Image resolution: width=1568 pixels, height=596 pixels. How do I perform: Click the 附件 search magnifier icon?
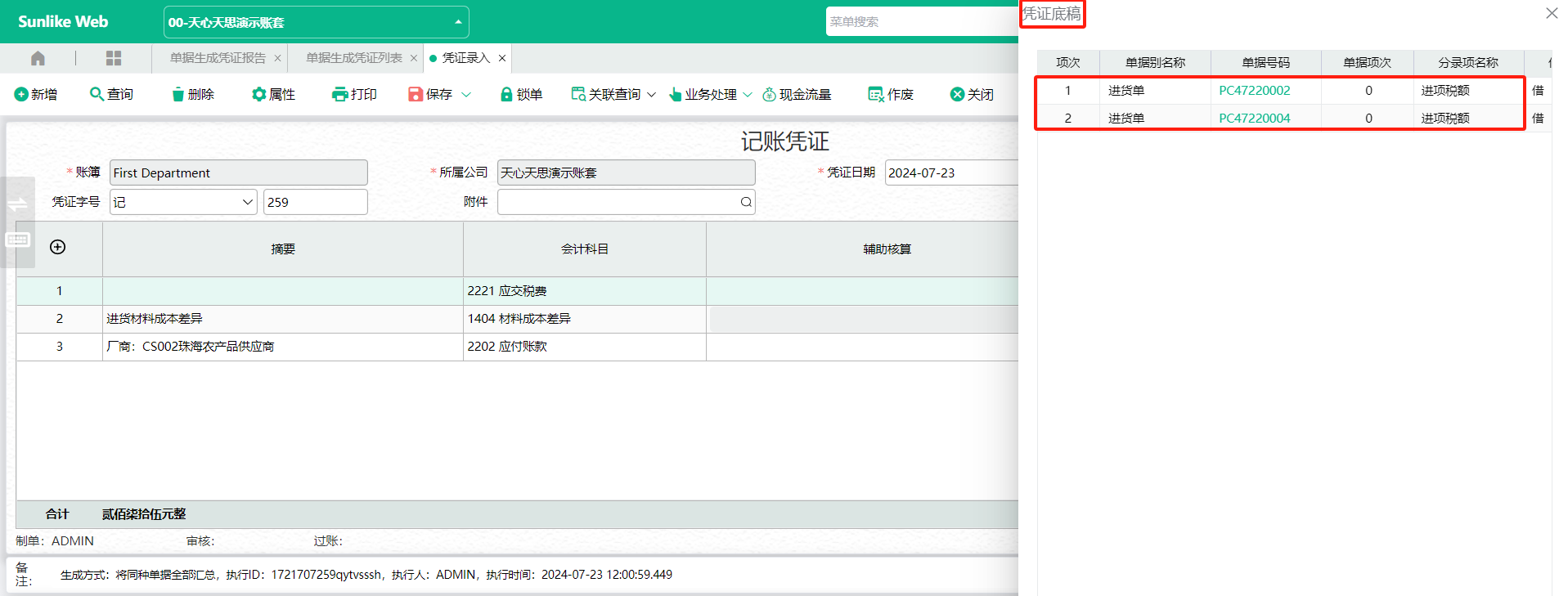click(x=746, y=202)
